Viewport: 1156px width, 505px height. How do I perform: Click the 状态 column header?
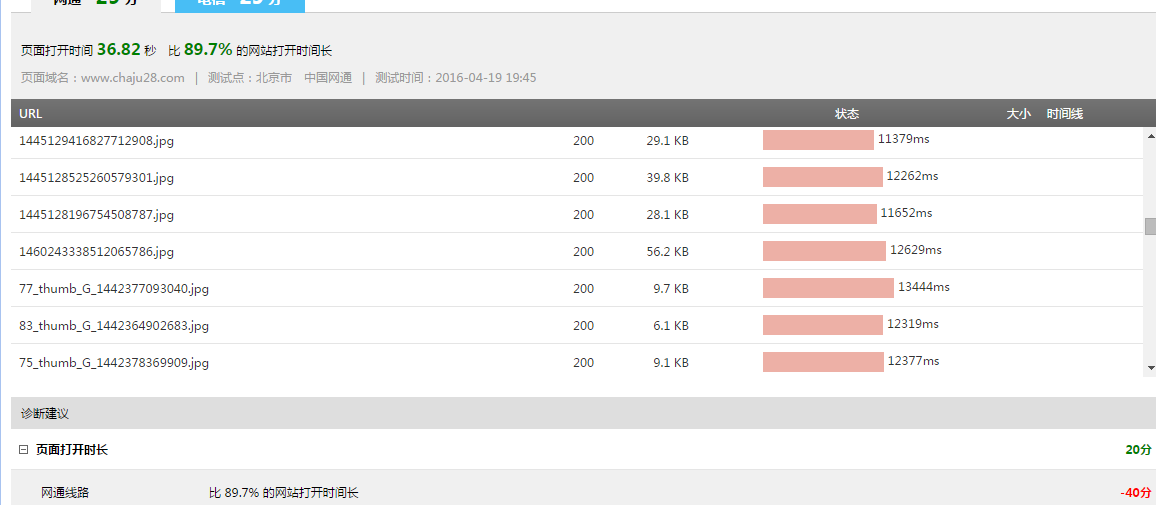[846, 114]
